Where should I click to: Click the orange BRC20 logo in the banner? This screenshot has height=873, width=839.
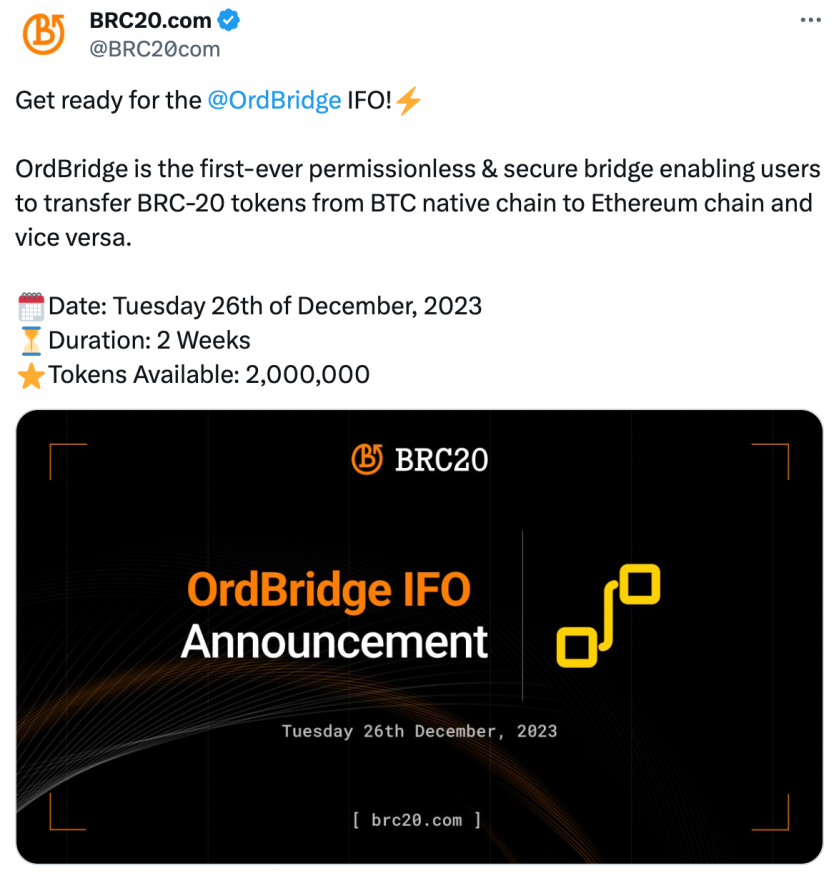coord(368,459)
